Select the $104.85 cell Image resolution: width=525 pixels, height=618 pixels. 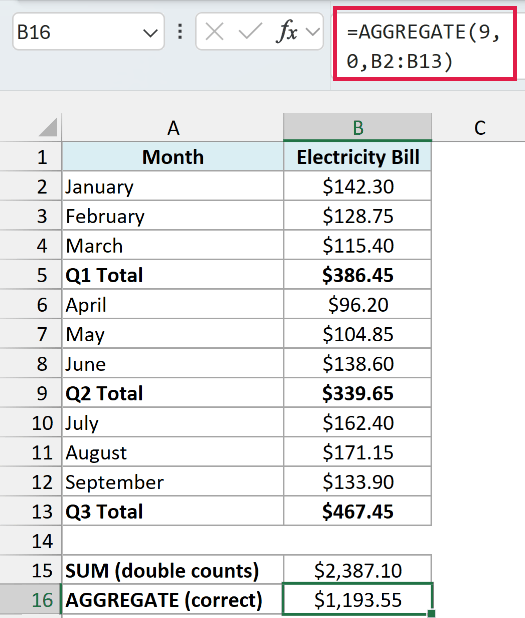click(x=357, y=334)
